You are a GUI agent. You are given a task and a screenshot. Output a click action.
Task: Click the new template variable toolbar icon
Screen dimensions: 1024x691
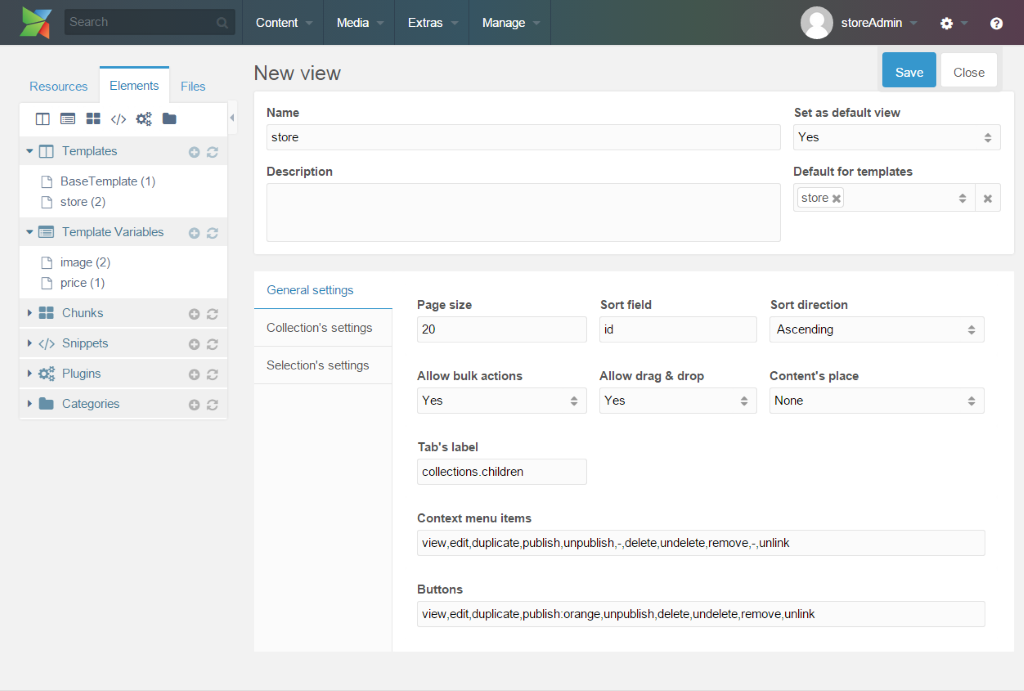pyautogui.click(x=67, y=119)
